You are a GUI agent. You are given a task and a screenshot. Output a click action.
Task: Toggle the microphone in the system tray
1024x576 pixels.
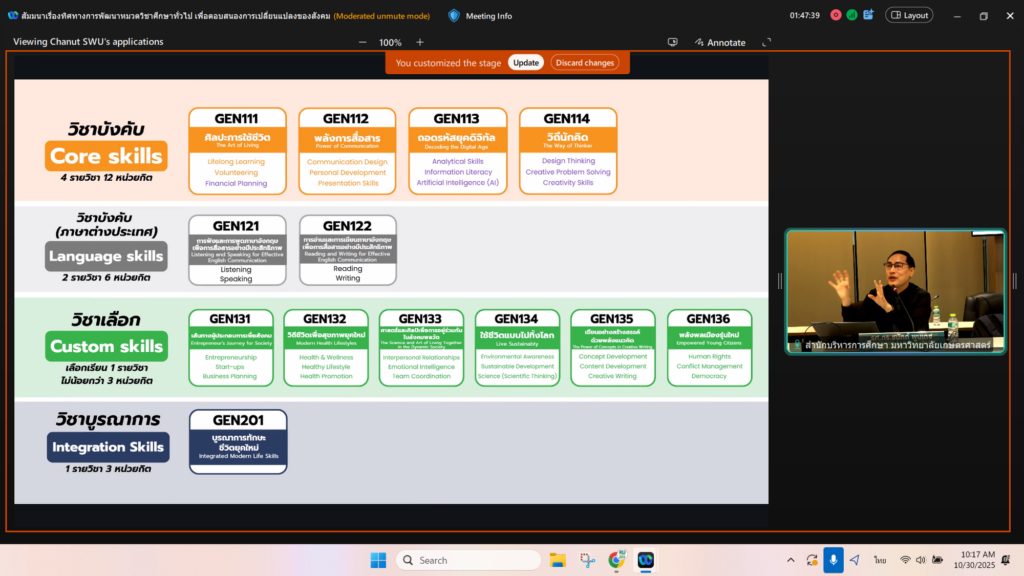pyautogui.click(x=833, y=560)
